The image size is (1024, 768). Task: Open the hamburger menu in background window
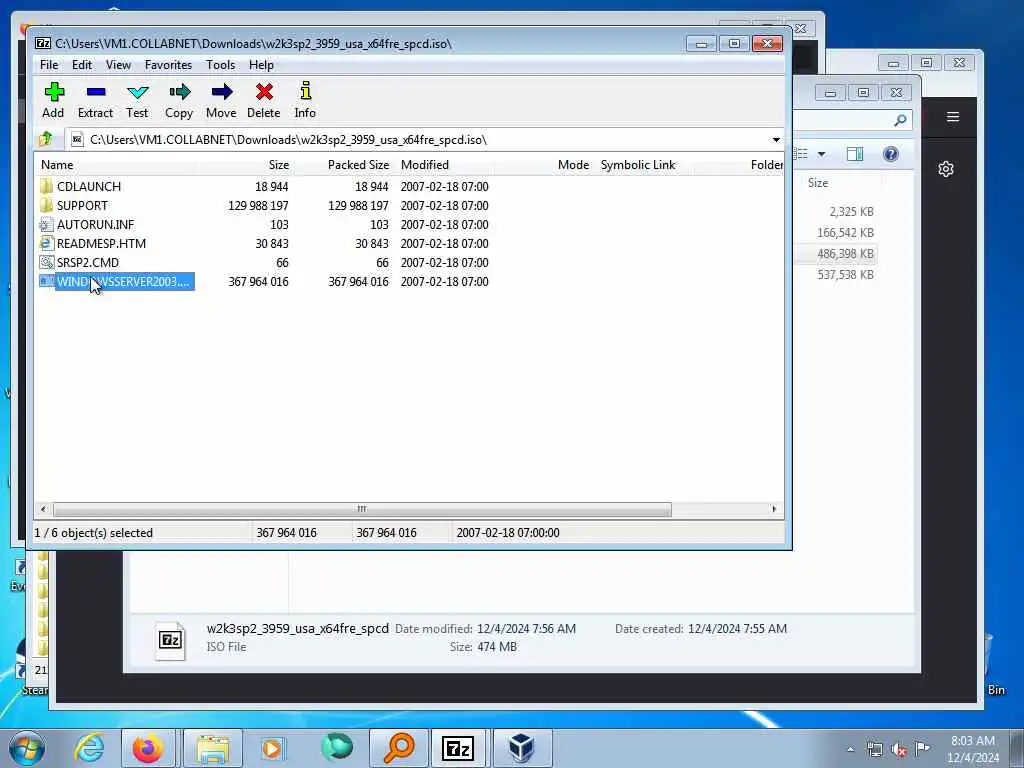pos(953,117)
